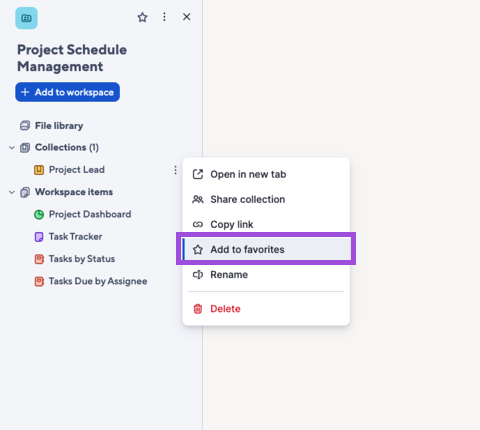Click the Add to workspace button
This screenshot has height=430, width=480.
67,92
